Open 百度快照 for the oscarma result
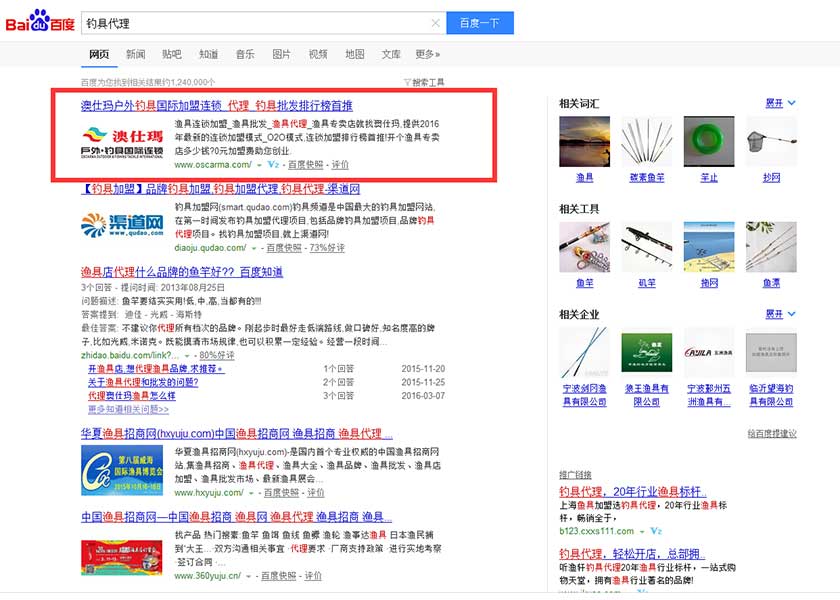This screenshot has height=600, width=840. 306,164
